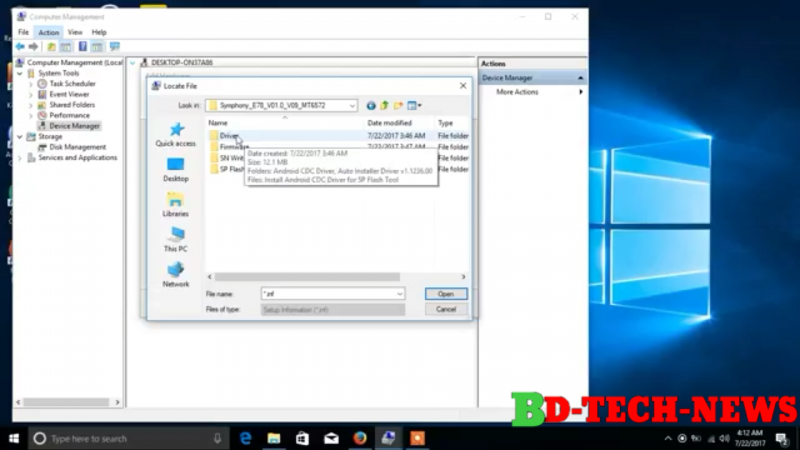Select This PC in places bar
The image size is (800, 450).
pyautogui.click(x=176, y=240)
